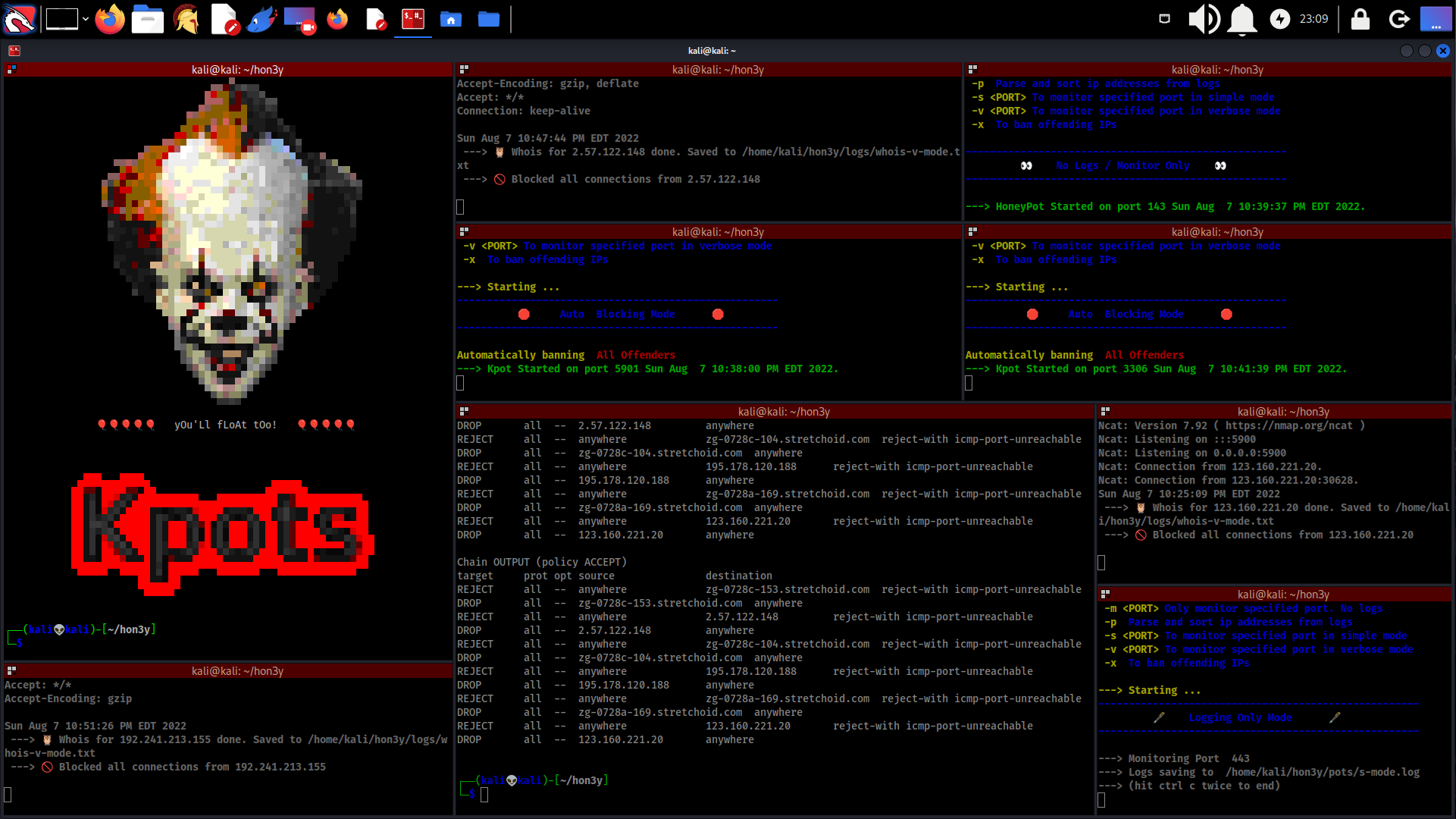This screenshot has height=819, width=1456.
Task: Select the red terminal taskbar icon
Action: 413,19
